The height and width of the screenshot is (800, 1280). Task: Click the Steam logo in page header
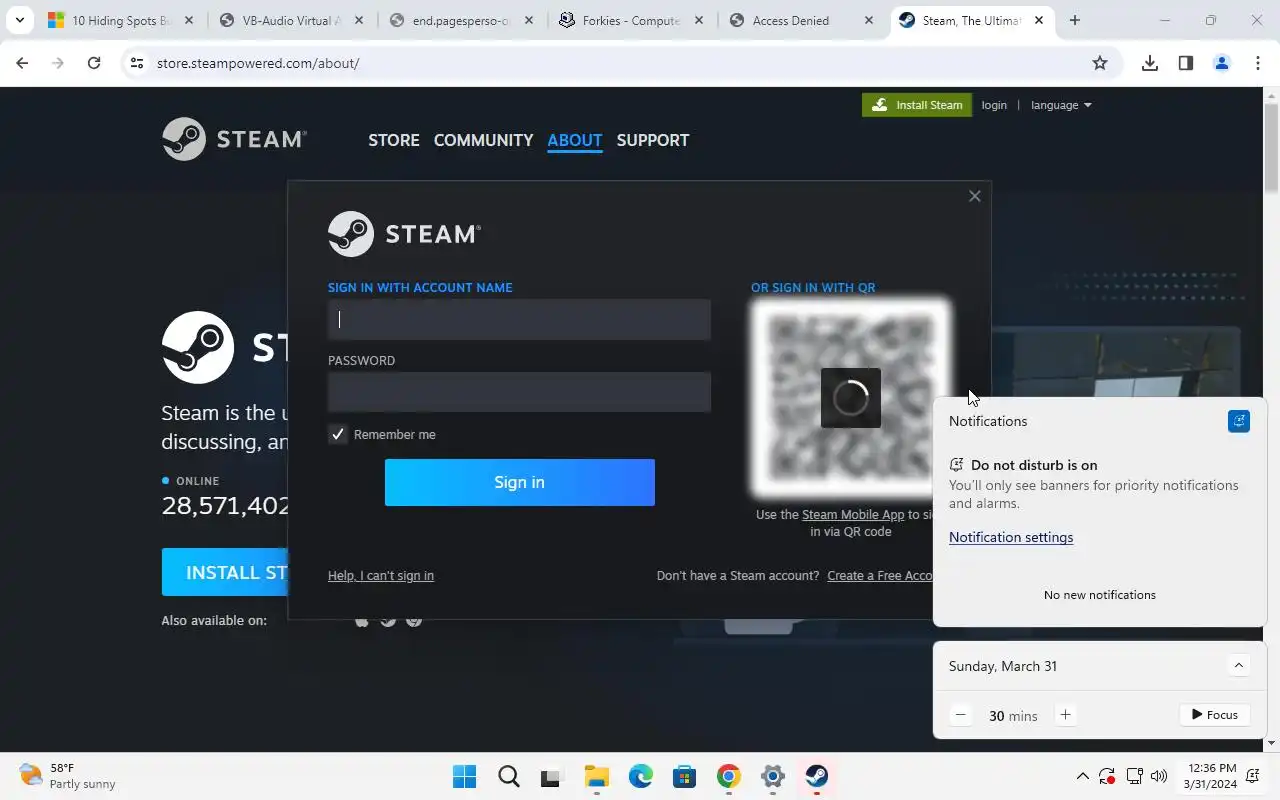pos(234,139)
